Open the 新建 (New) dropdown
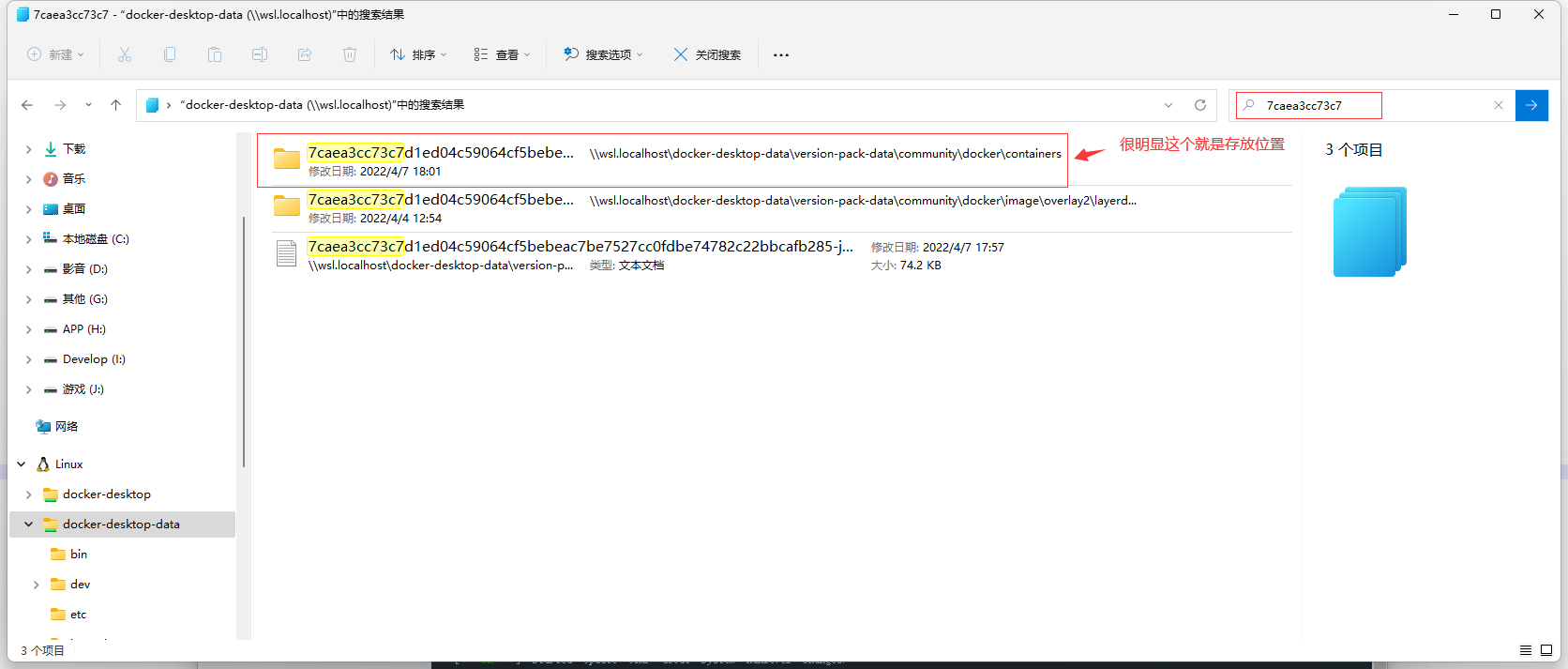Viewport: 1568px width, 669px height. coord(56,54)
